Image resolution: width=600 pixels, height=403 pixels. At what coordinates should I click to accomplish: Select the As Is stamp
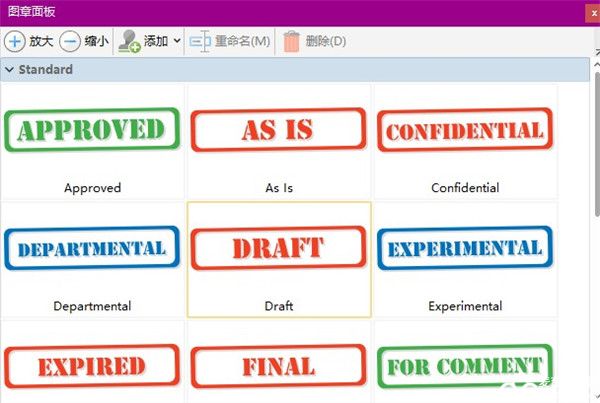point(279,130)
